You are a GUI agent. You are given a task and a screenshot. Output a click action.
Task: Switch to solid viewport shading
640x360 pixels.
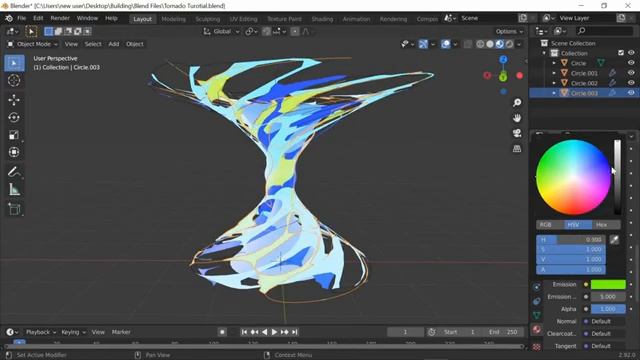pyautogui.click(x=490, y=44)
